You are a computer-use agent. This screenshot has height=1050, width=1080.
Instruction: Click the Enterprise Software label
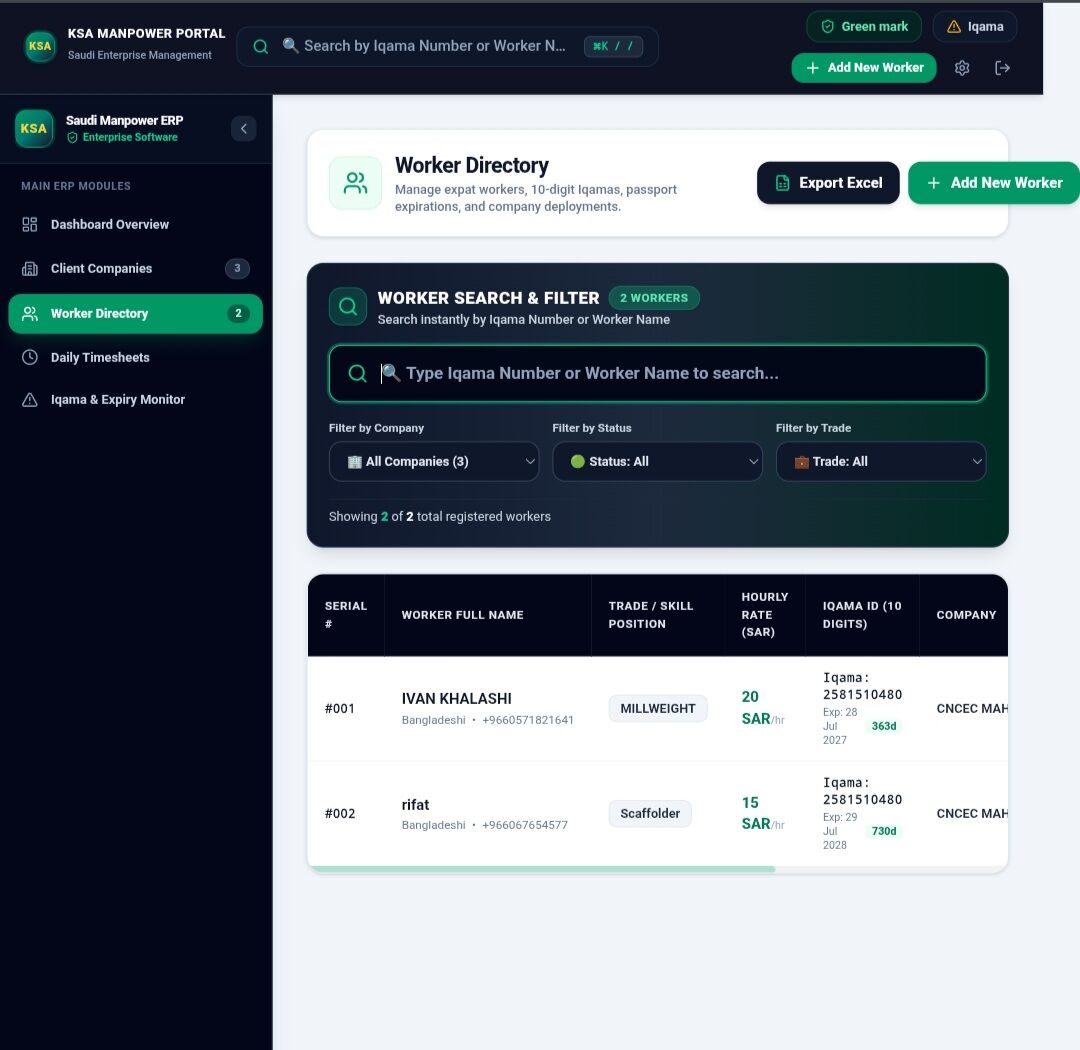click(130, 137)
